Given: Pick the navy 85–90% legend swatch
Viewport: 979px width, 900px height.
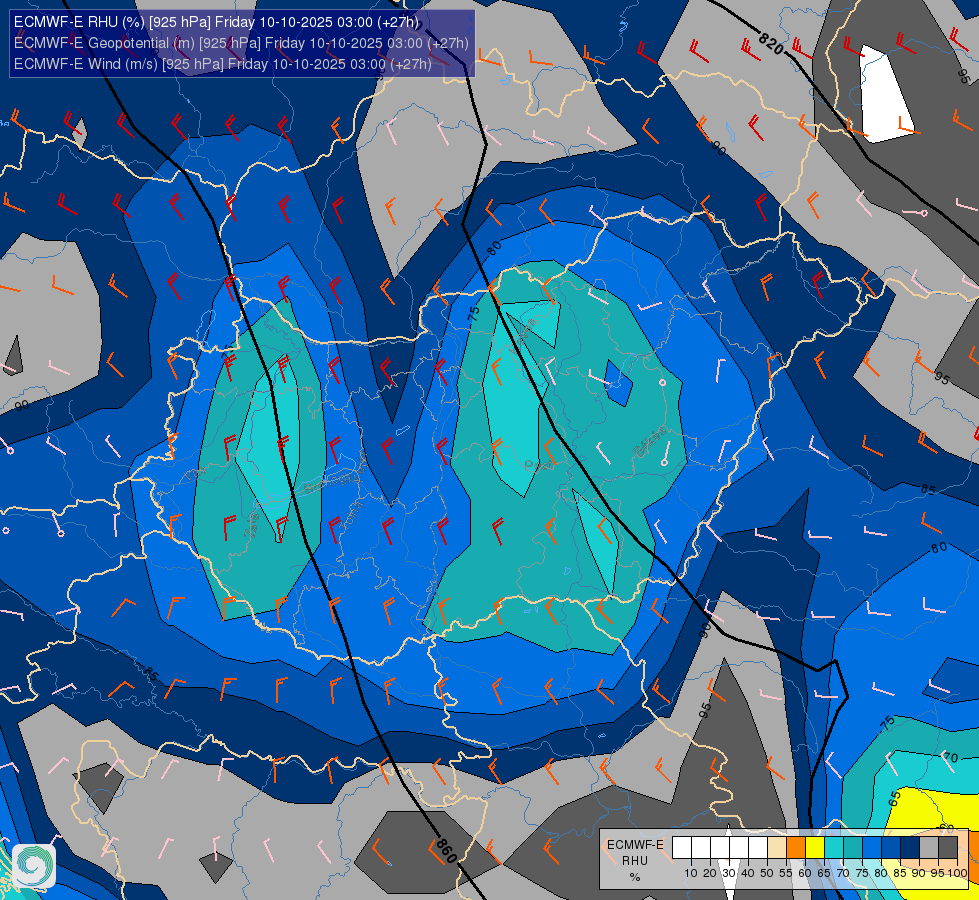Looking at the screenshot, I should 910,847.
